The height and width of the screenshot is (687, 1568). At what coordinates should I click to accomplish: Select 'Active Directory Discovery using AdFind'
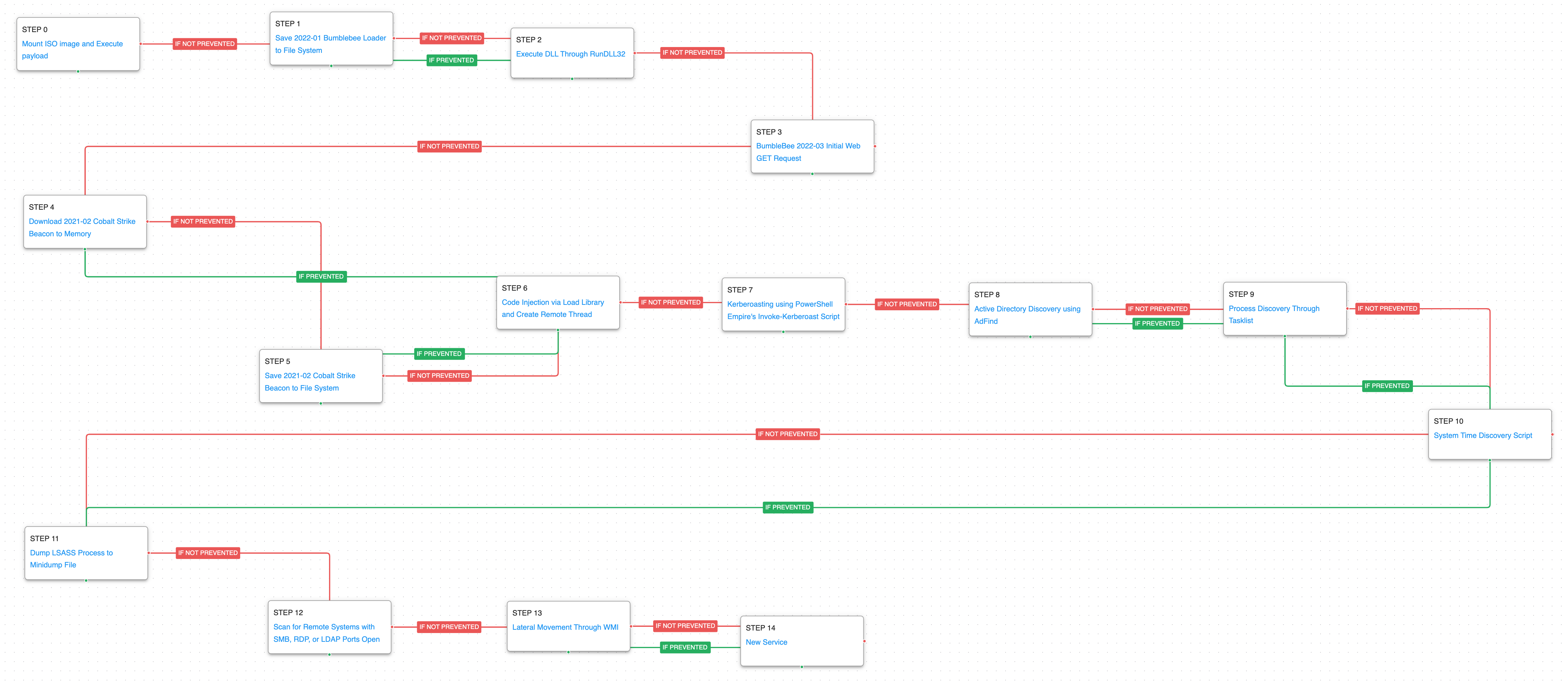tap(1026, 309)
